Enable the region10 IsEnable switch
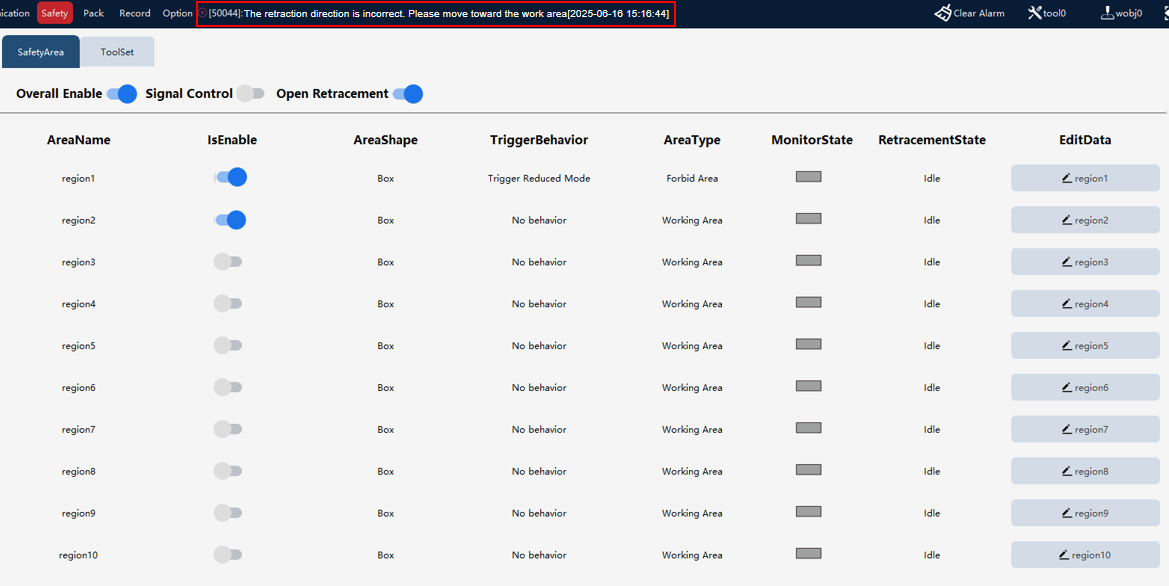 point(228,554)
